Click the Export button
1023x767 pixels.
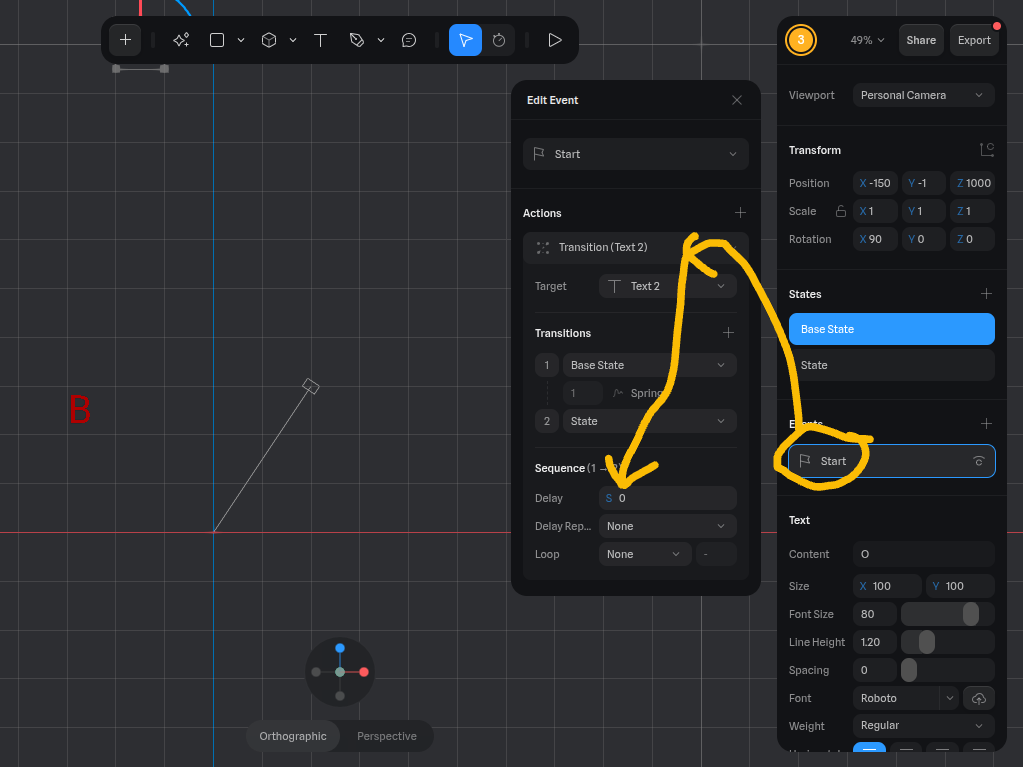974,40
